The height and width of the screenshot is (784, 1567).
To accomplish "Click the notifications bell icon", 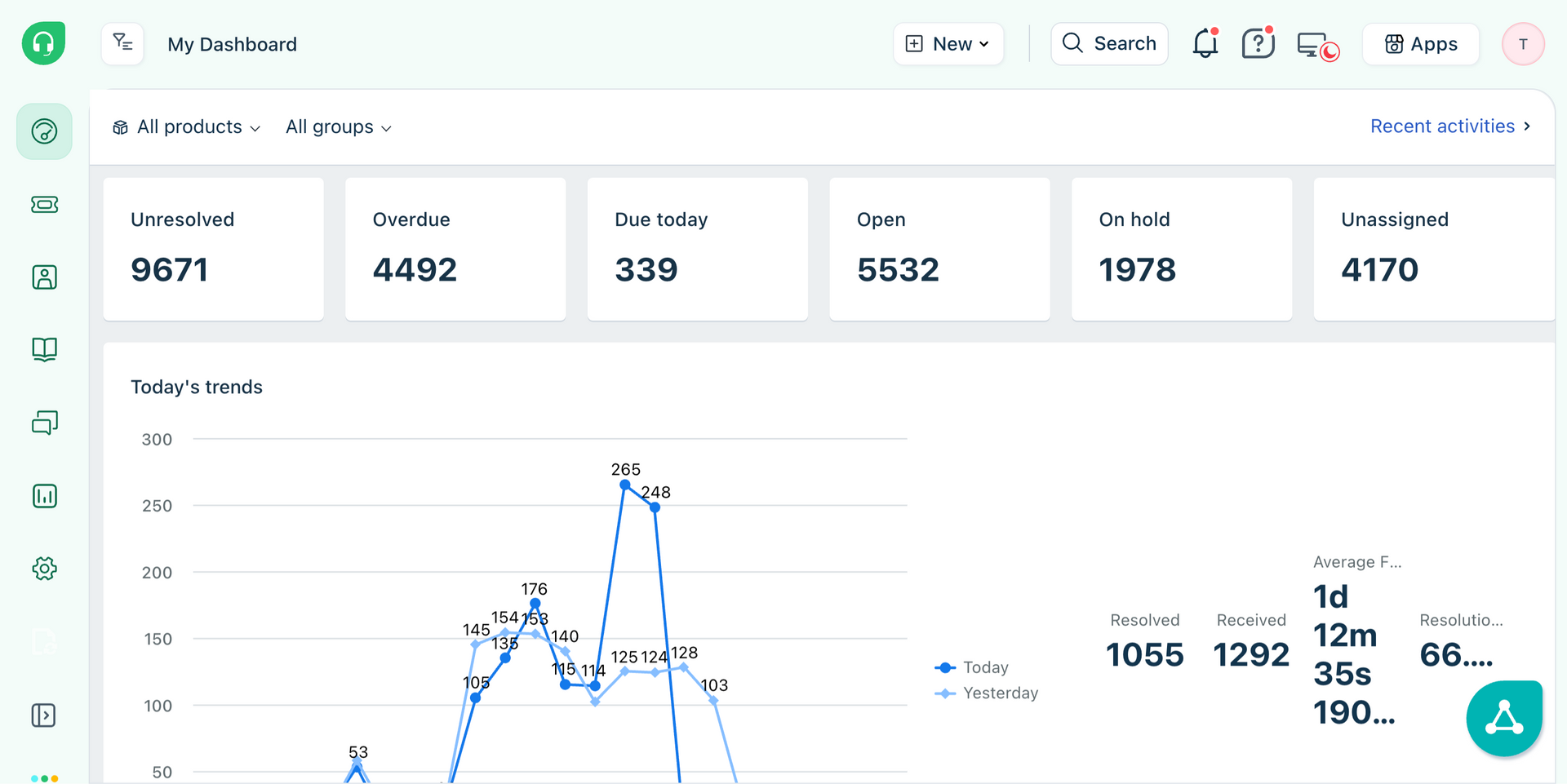I will pos(1205,44).
